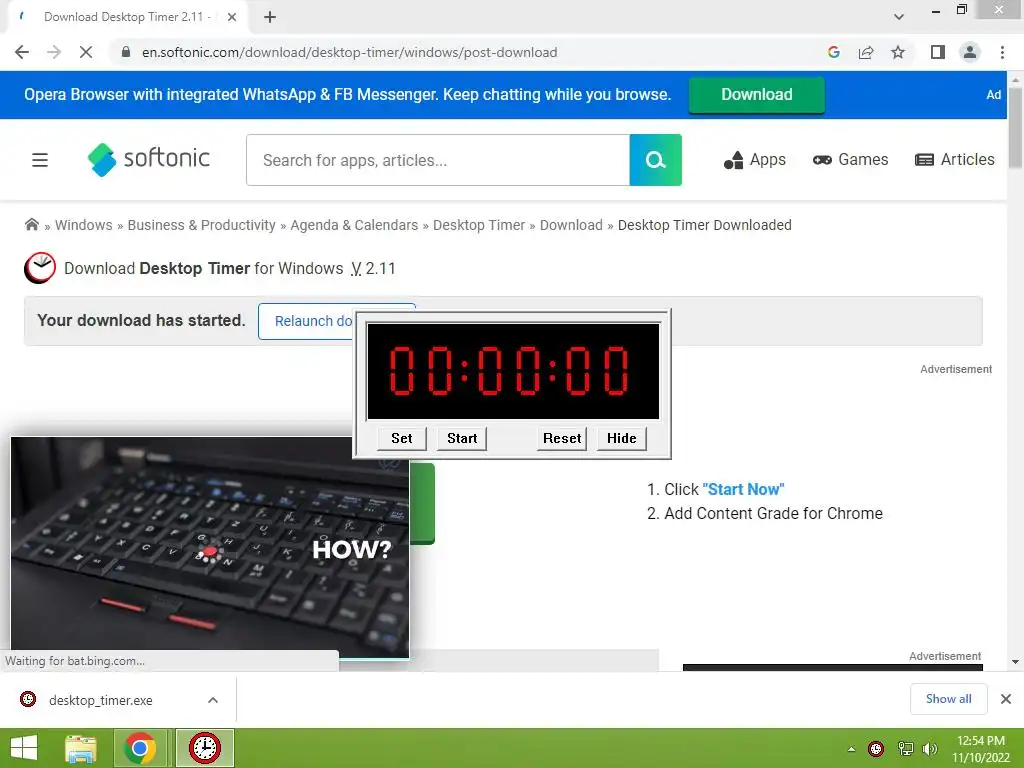The width and height of the screenshot is (1024, 768).
Task: Click the Download breadcrumb link
Action: pos(571,225)
